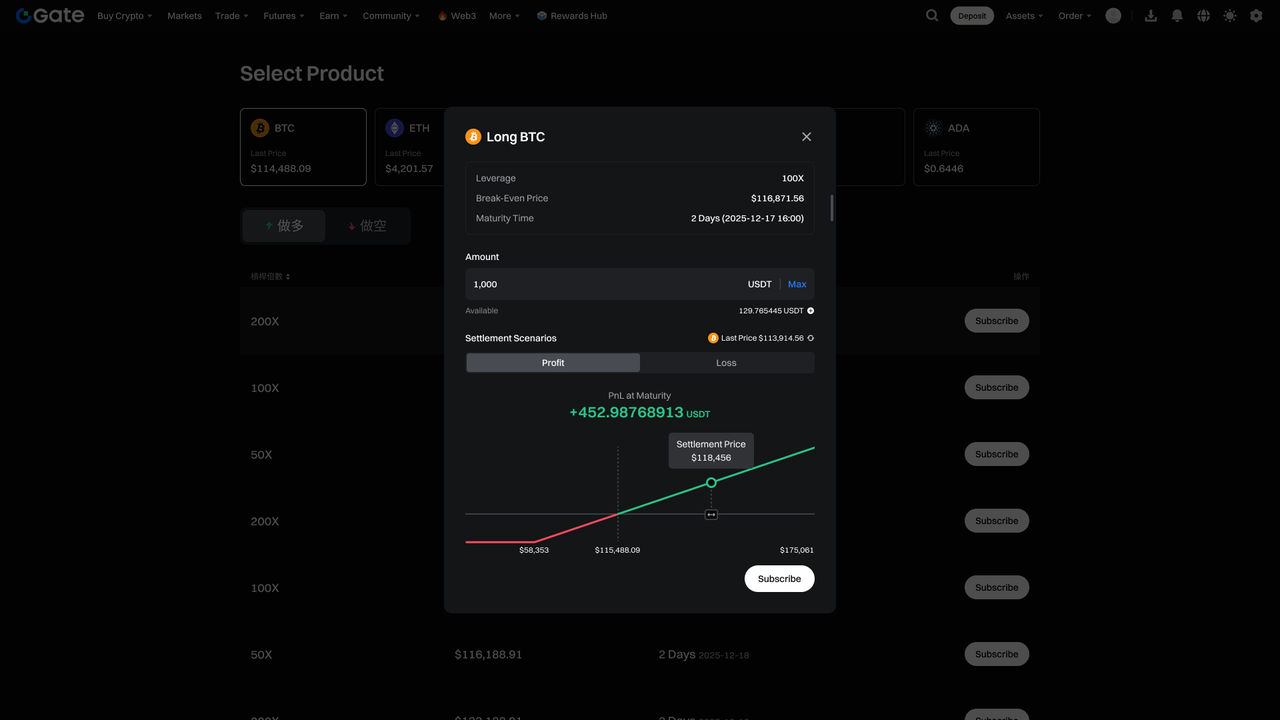Click the user avatar icon
The image size is (1280, 720).
(1113, 16)
